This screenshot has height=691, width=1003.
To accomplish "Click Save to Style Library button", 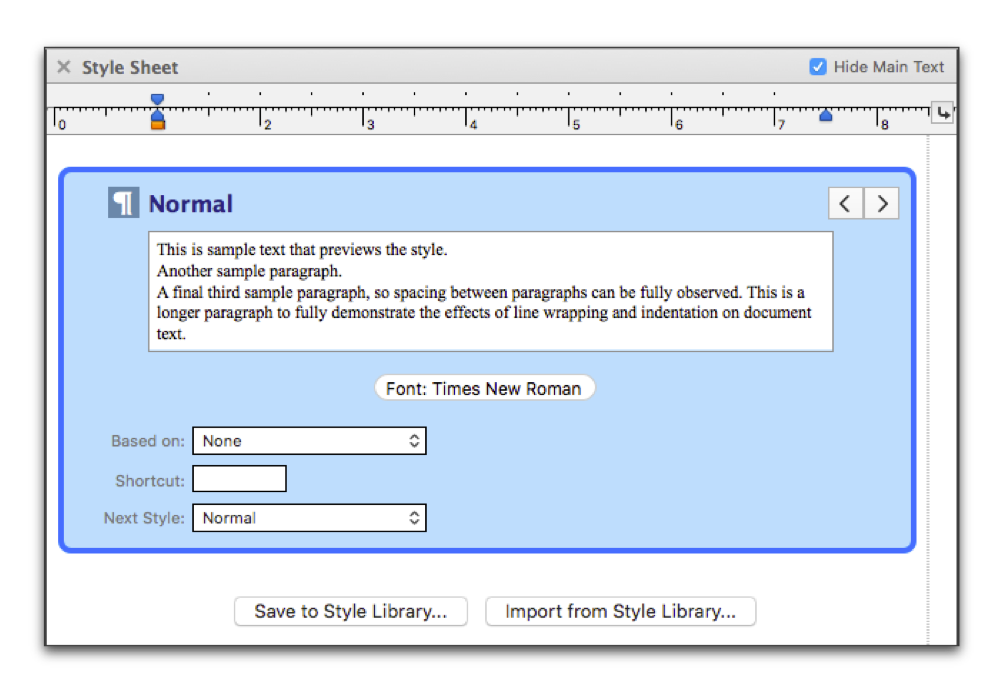I will pyautogui.click(x=351, y=611).
